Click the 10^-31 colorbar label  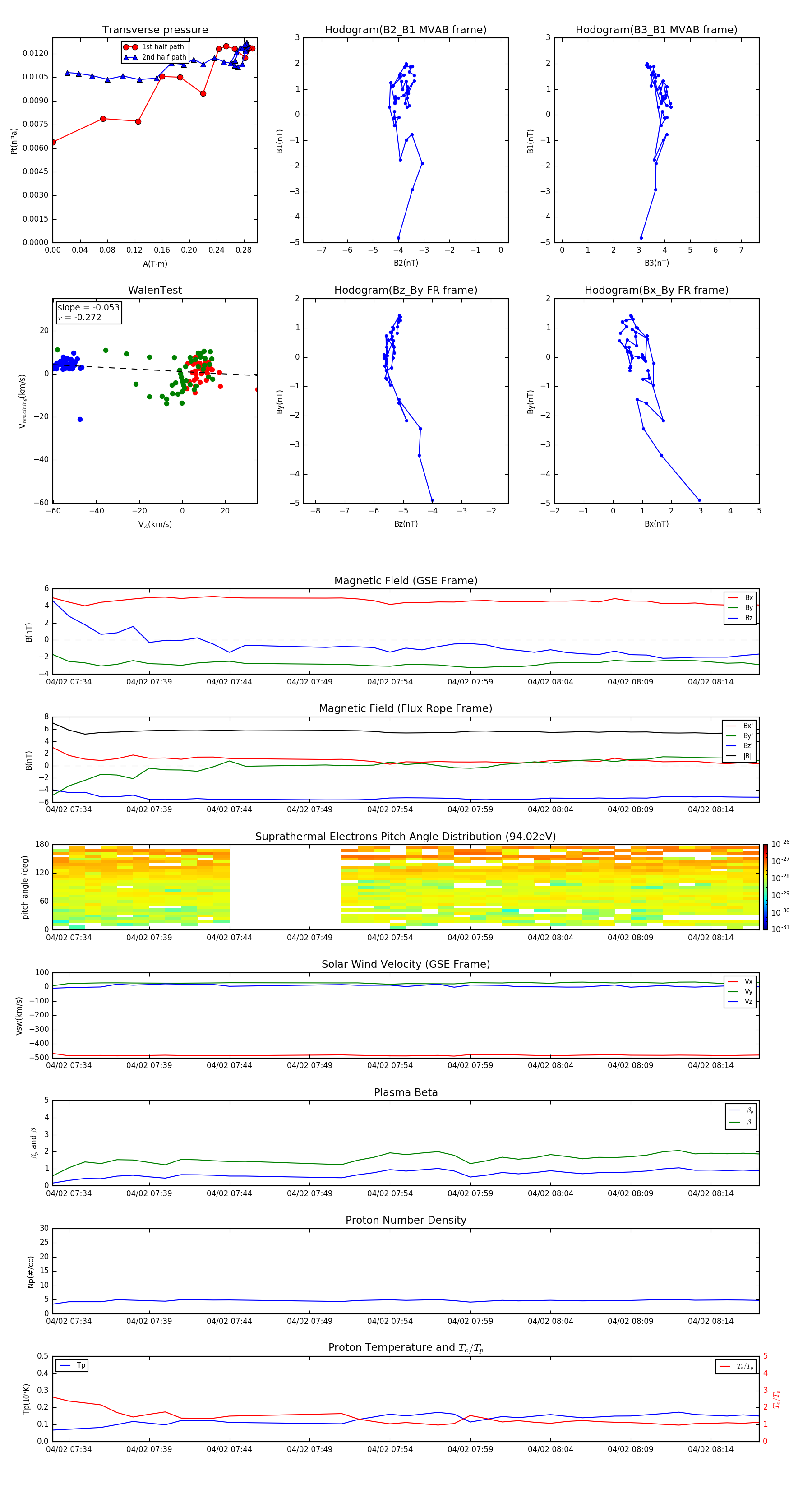(780, 929)
